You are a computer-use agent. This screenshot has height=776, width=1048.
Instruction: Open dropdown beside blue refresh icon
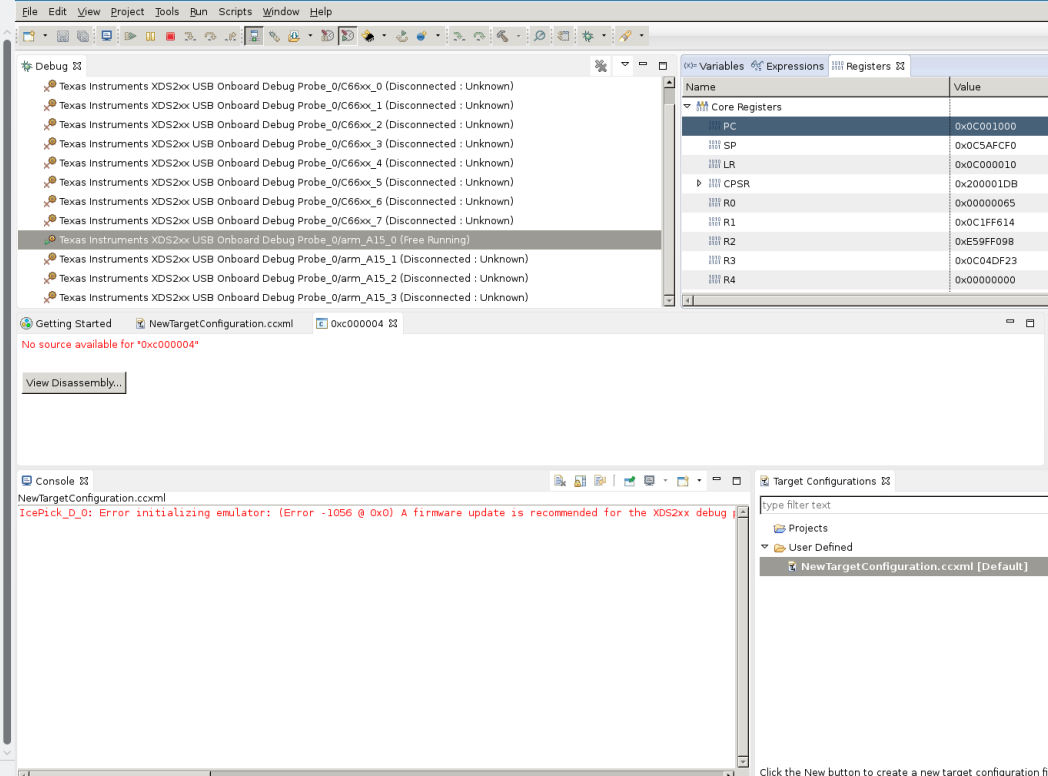(x=438, y=36)
